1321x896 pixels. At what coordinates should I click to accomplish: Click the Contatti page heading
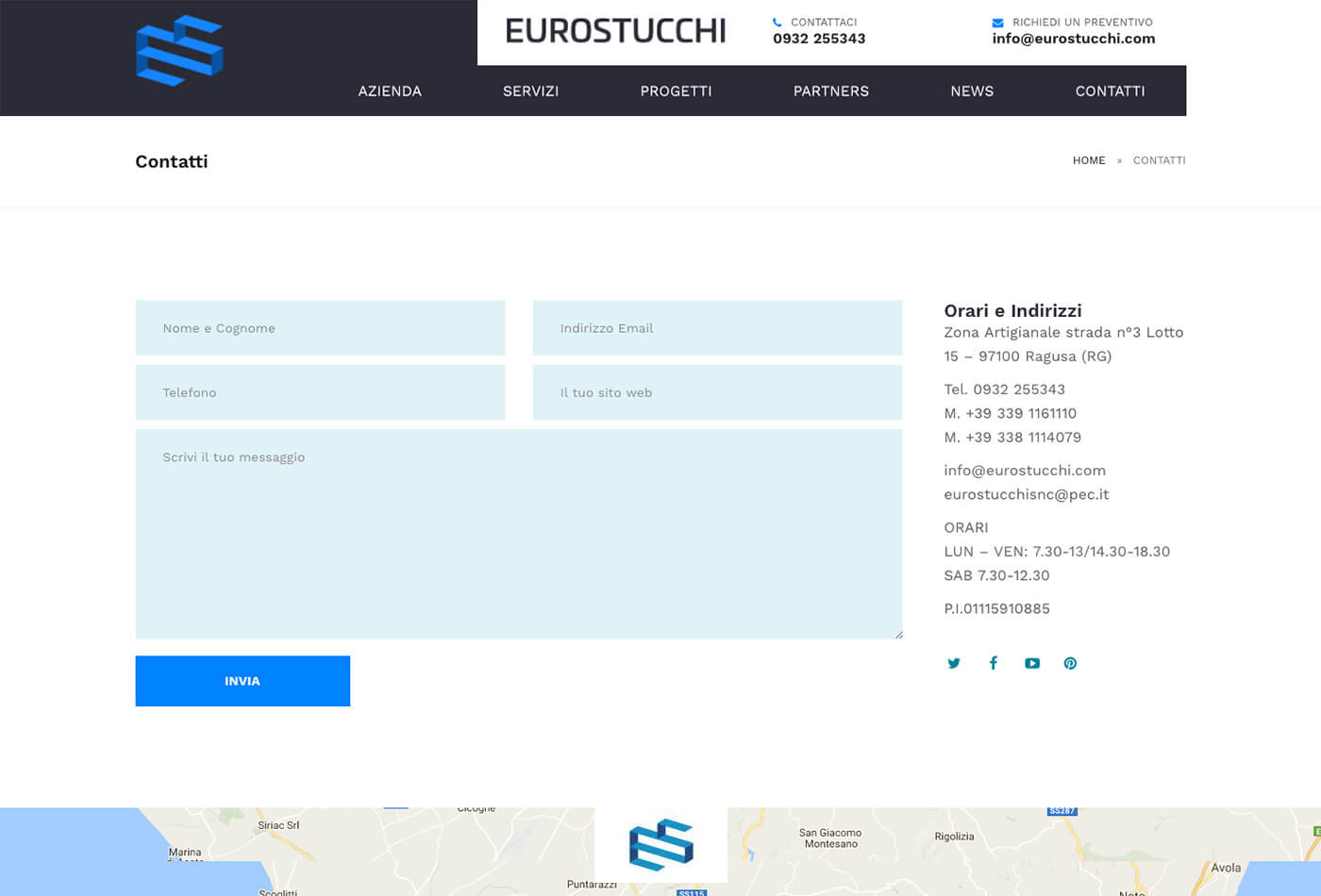tap(172, 161)
